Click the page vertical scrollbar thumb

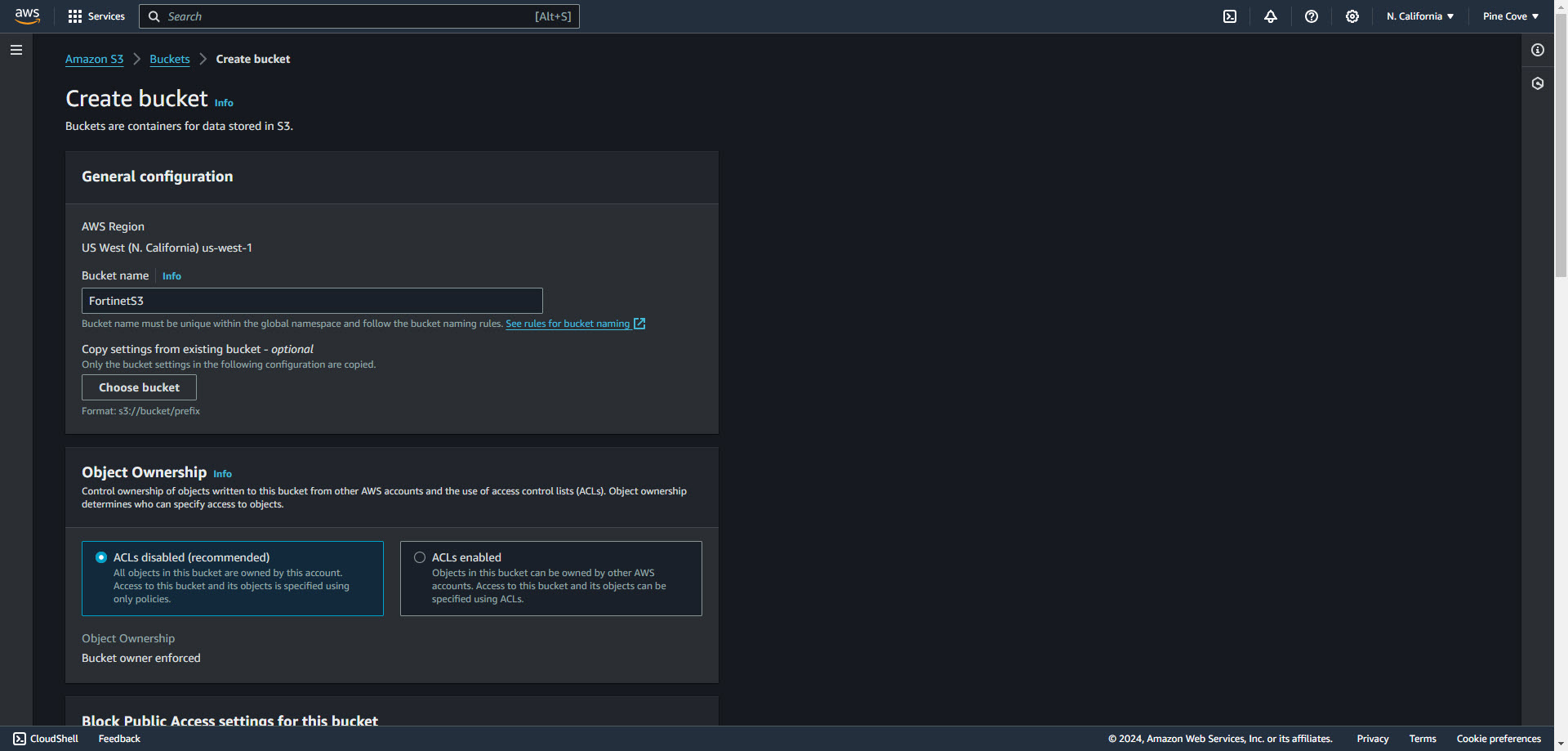pyautogui.click(x=1561, y=147)
